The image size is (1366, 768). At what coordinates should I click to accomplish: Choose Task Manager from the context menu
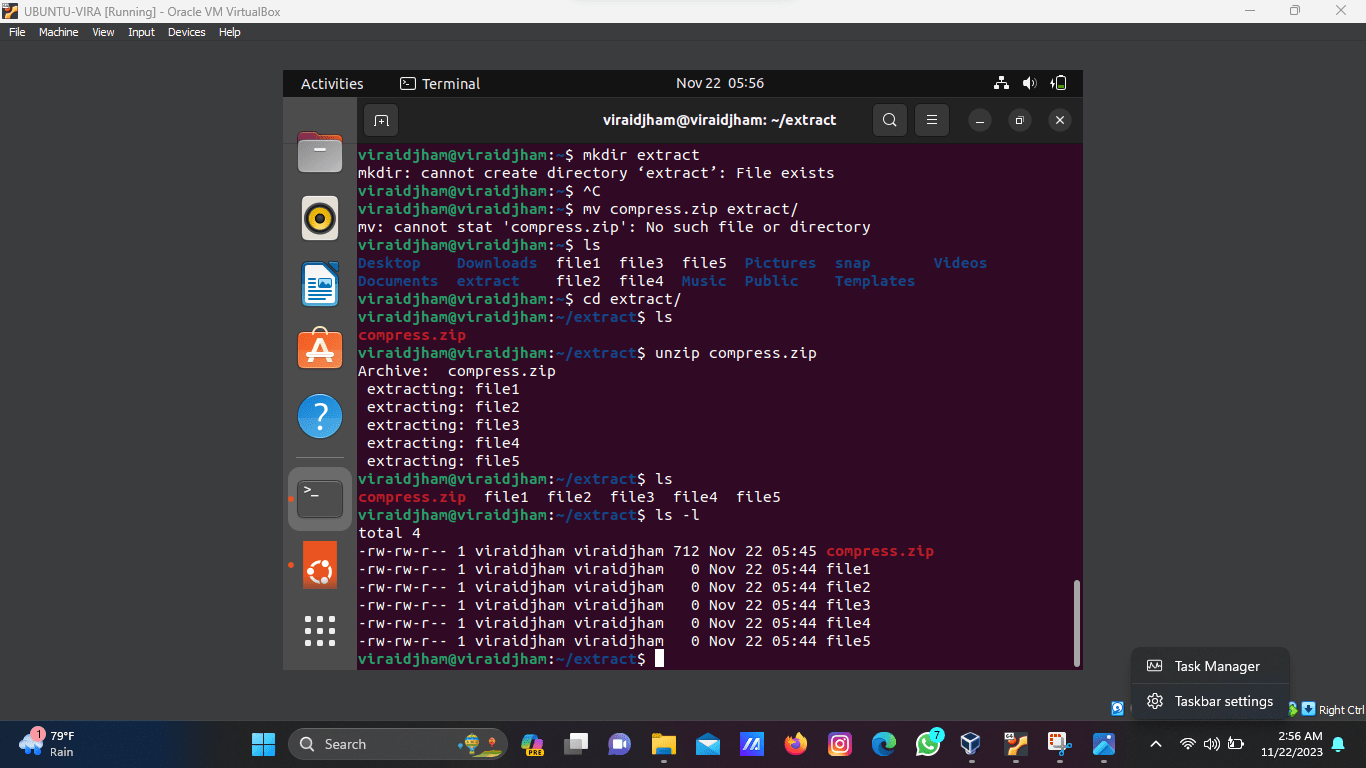click(1210, 666)
